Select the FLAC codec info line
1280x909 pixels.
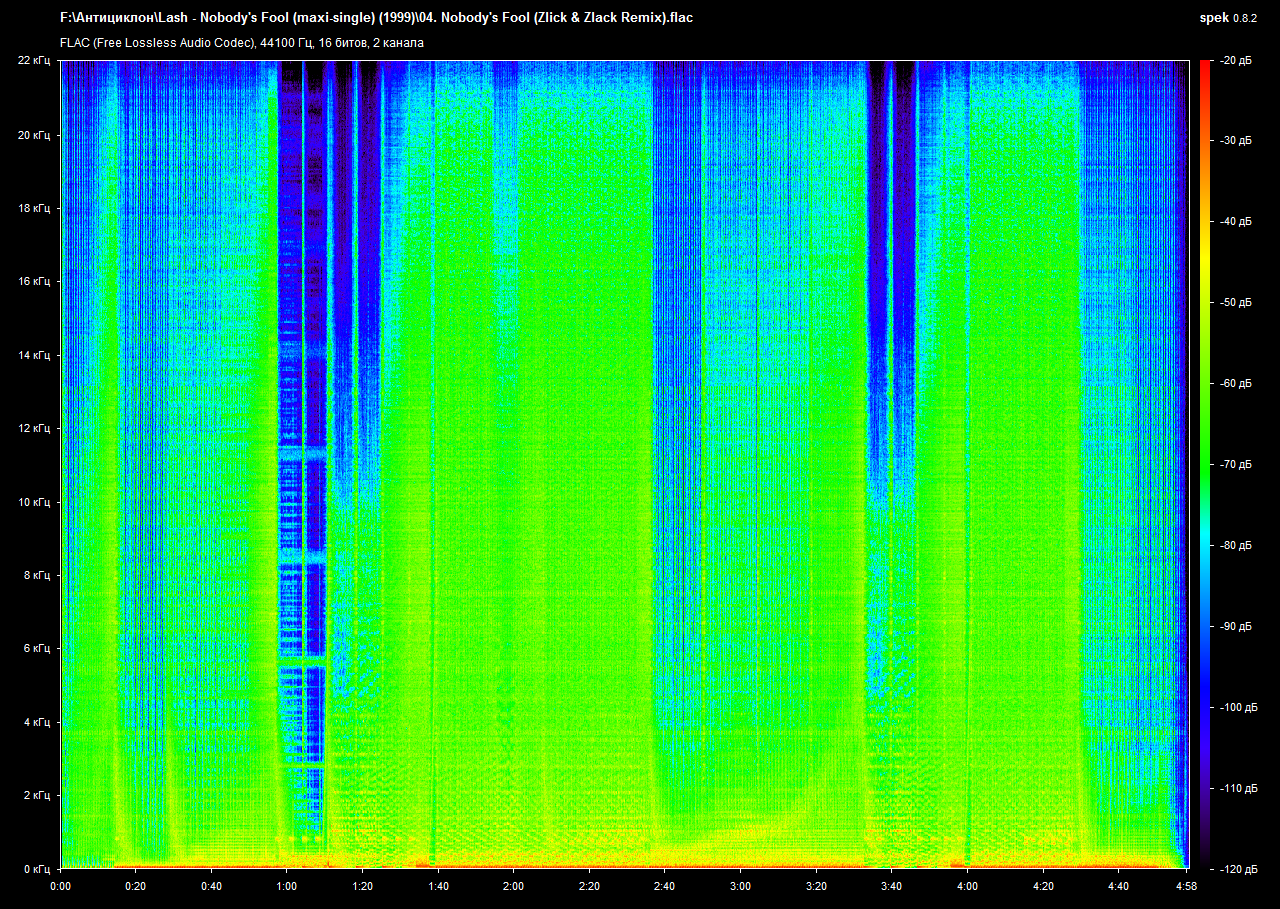tap(242, 43)
